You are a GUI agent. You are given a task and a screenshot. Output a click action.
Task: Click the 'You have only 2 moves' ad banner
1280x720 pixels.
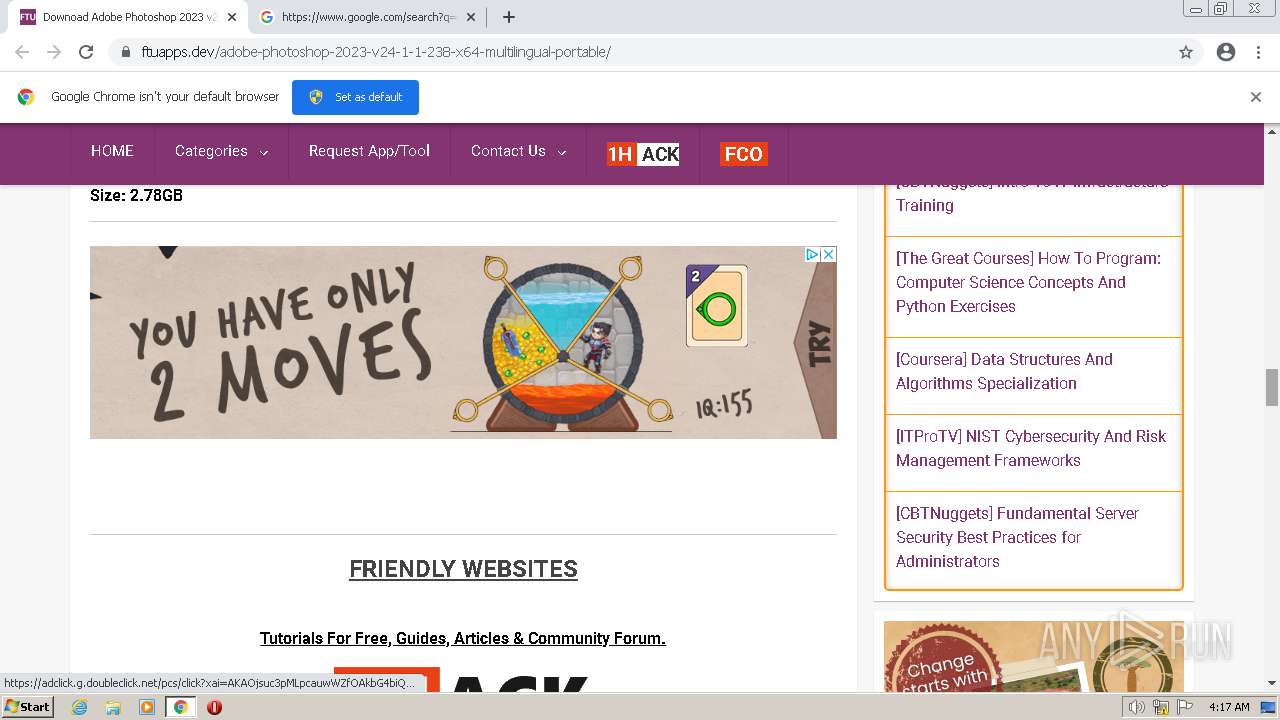point(463,342)
